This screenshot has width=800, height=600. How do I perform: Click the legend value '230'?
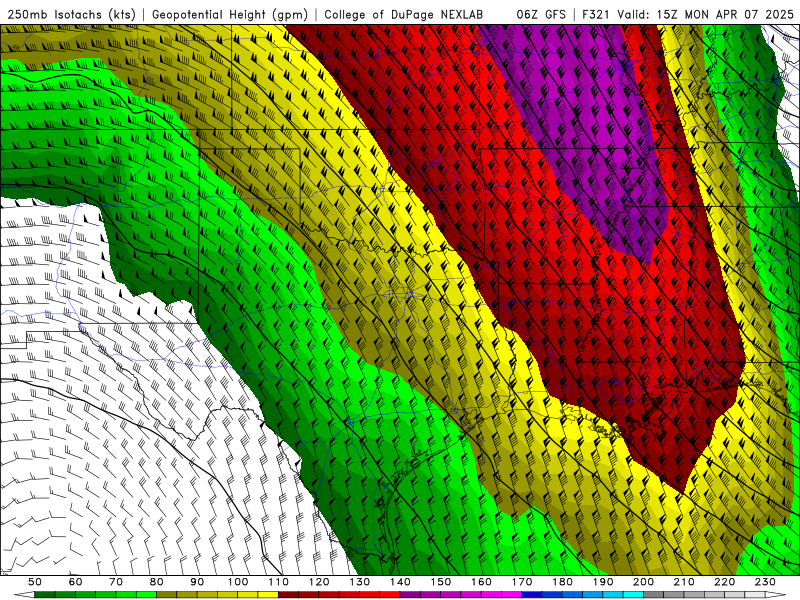click(765, 582)
